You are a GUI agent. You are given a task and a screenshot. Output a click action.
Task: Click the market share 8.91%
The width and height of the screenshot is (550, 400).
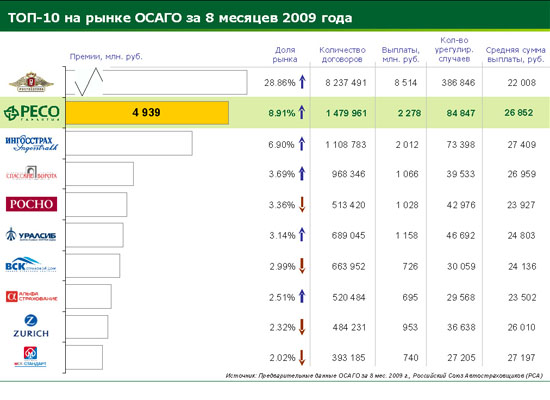pos(282,113)
